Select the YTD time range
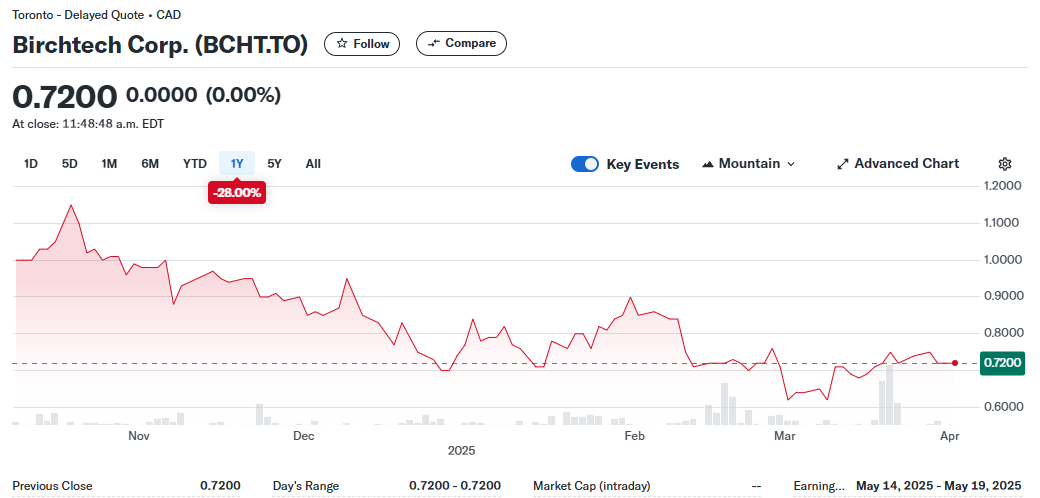 coord(195,164)
